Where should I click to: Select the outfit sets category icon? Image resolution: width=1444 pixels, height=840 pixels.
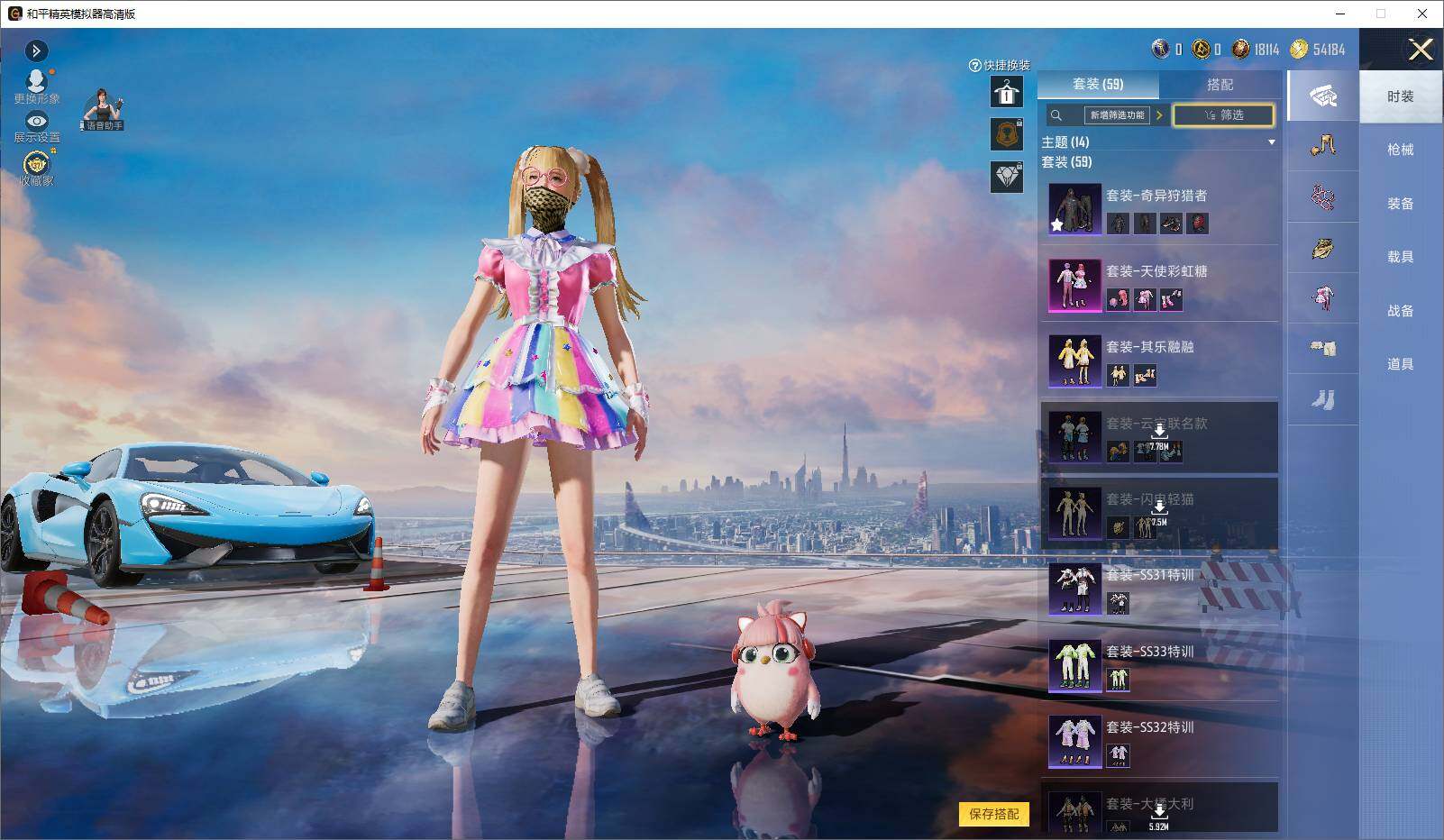point(1322,96)
